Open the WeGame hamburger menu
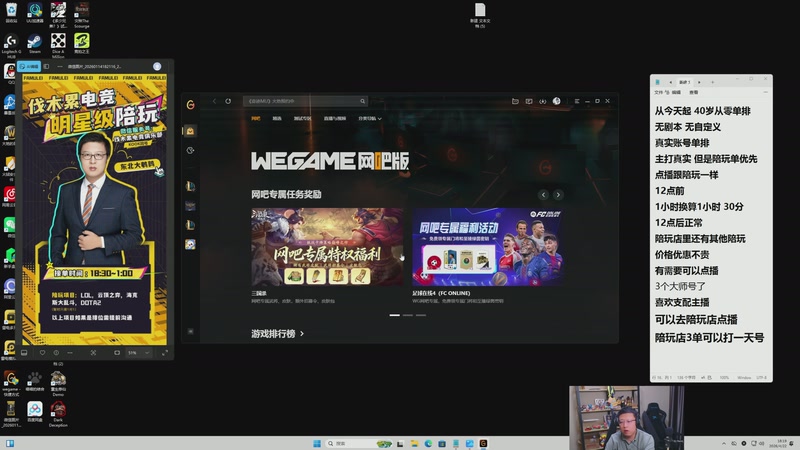This screenshot has width=800, height=450. pyautogui.click(x=577, y=101)
